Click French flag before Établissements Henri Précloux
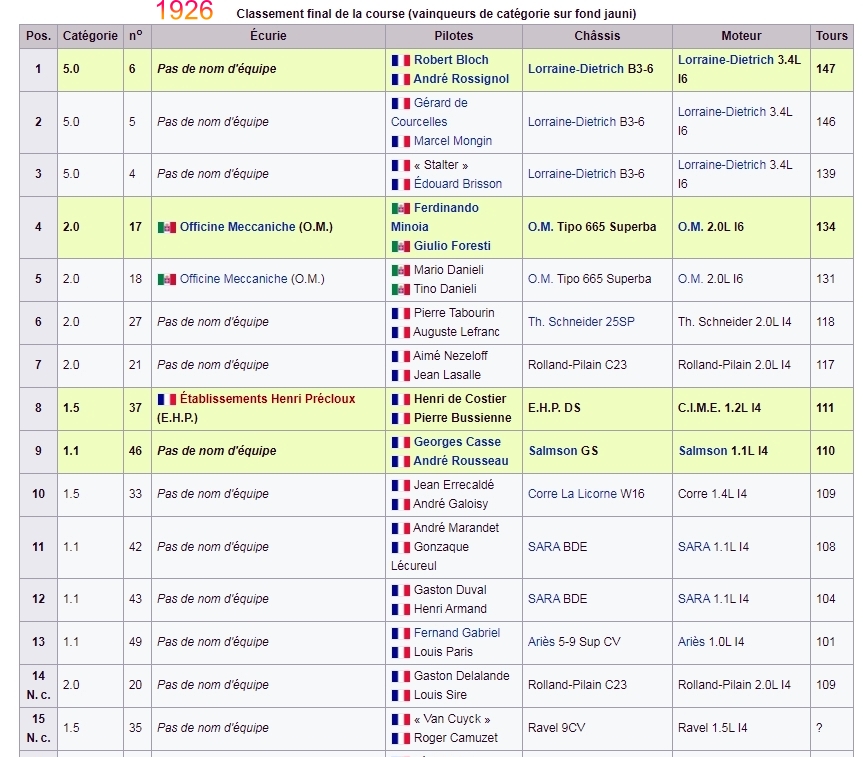 [x=167, y=399]
